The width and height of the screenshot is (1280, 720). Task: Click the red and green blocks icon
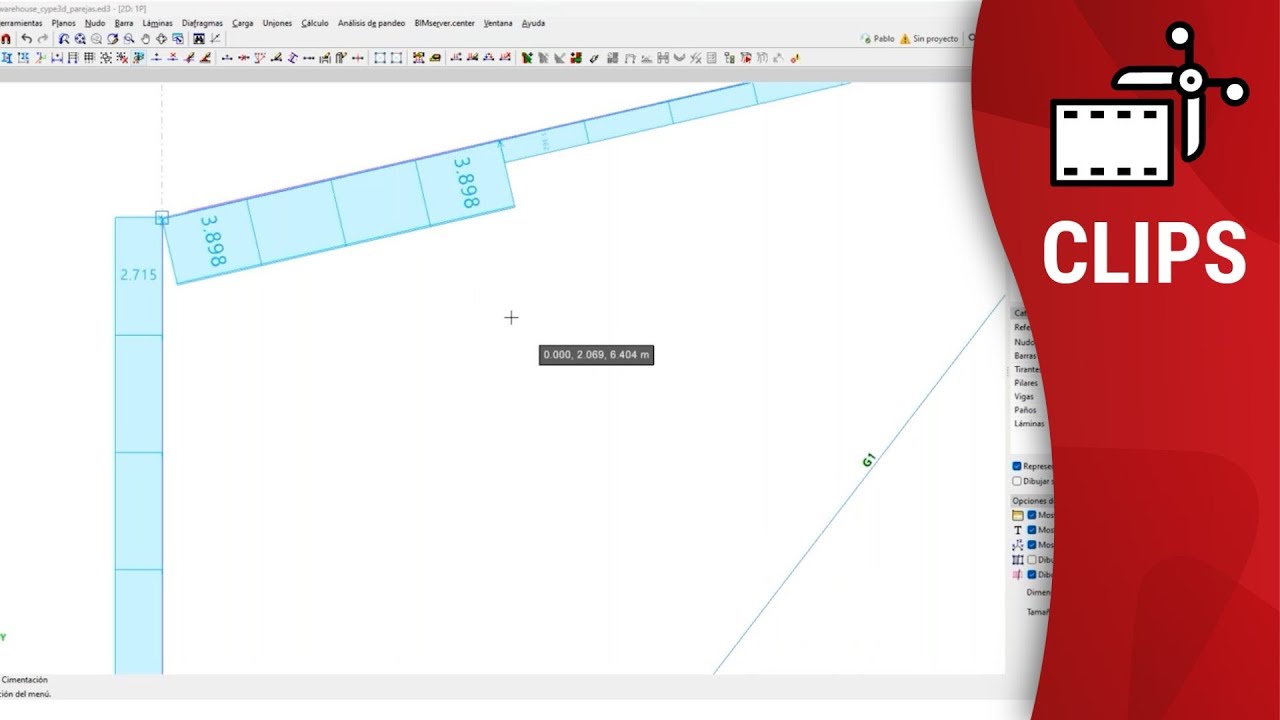[x=576, y=58]
